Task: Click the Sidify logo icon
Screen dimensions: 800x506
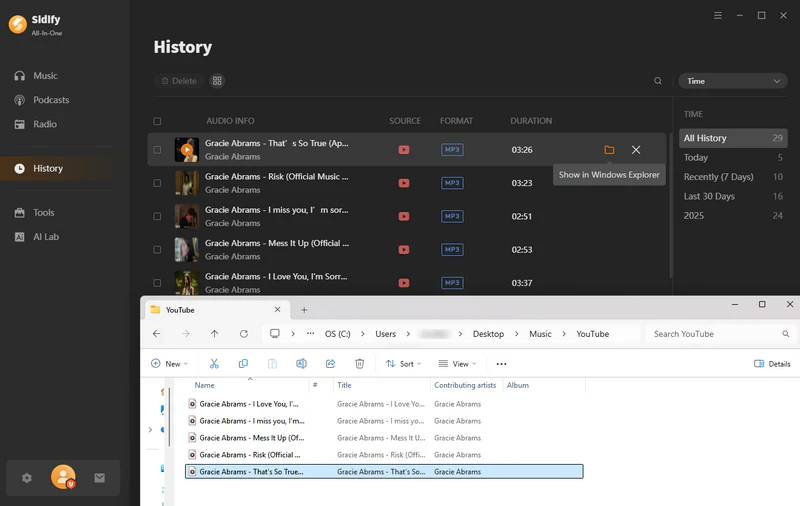Action: point(17,24)
